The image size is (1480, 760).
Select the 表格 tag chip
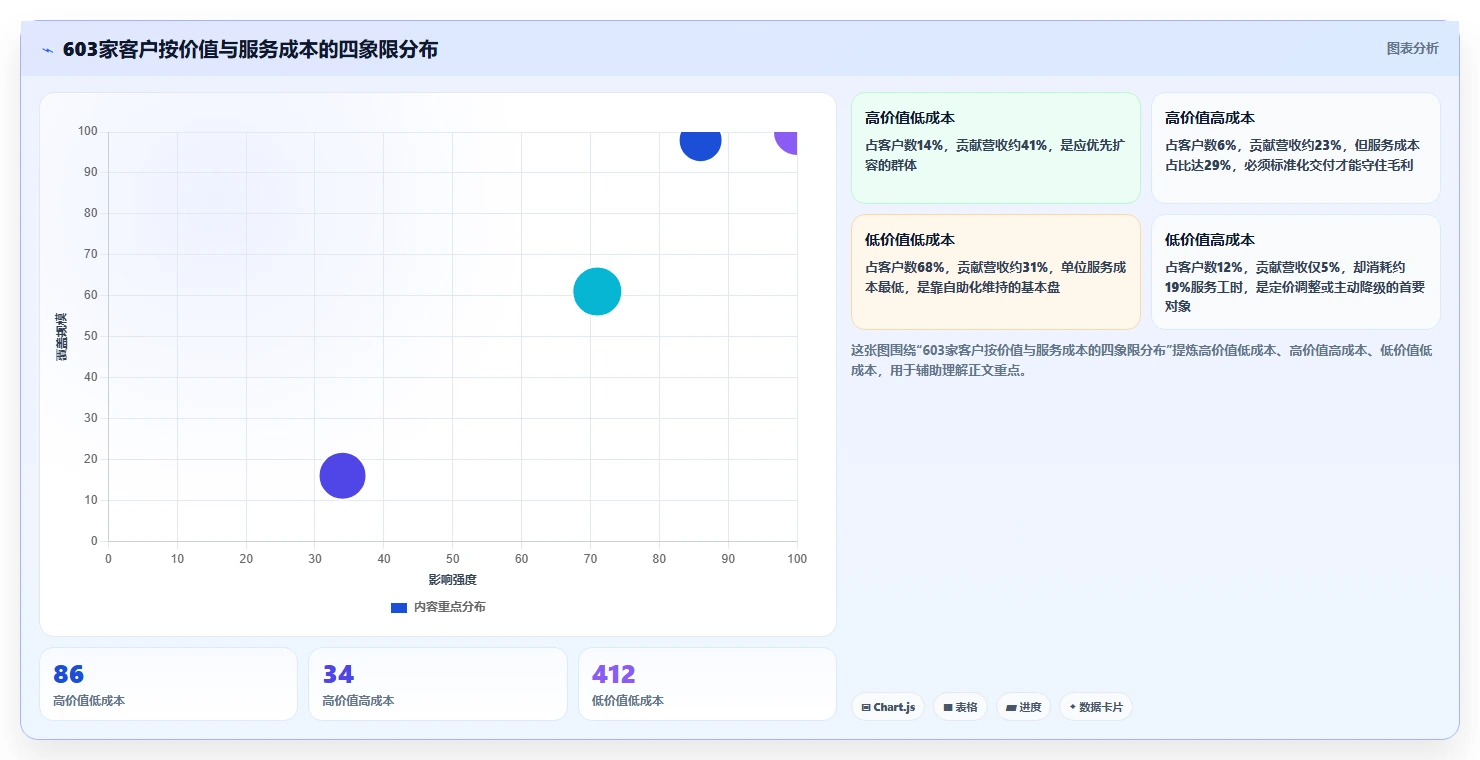coord(960,707)
